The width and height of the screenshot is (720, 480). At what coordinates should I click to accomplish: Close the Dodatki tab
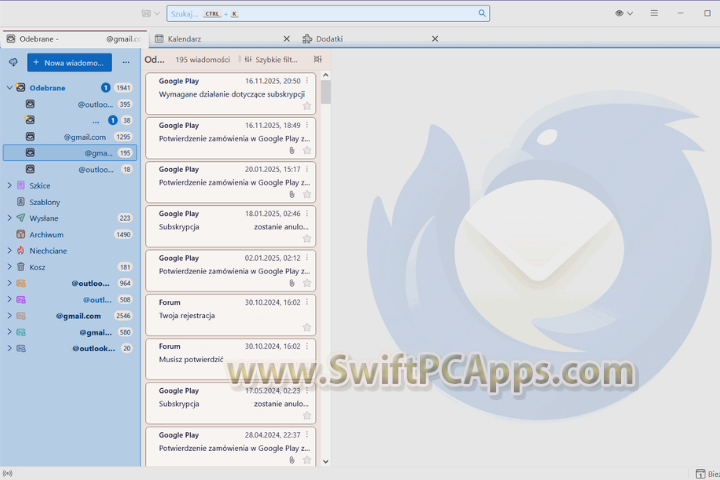[x=435, y=39]
